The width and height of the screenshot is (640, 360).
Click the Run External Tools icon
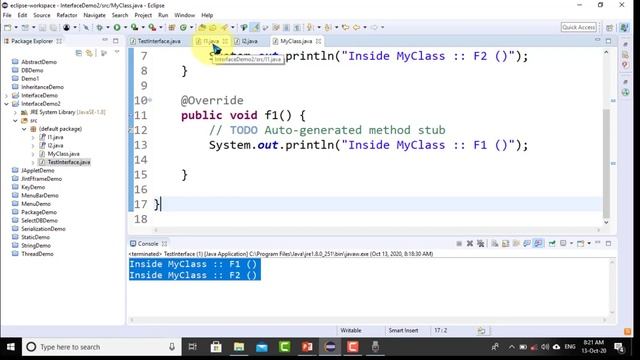152,27
